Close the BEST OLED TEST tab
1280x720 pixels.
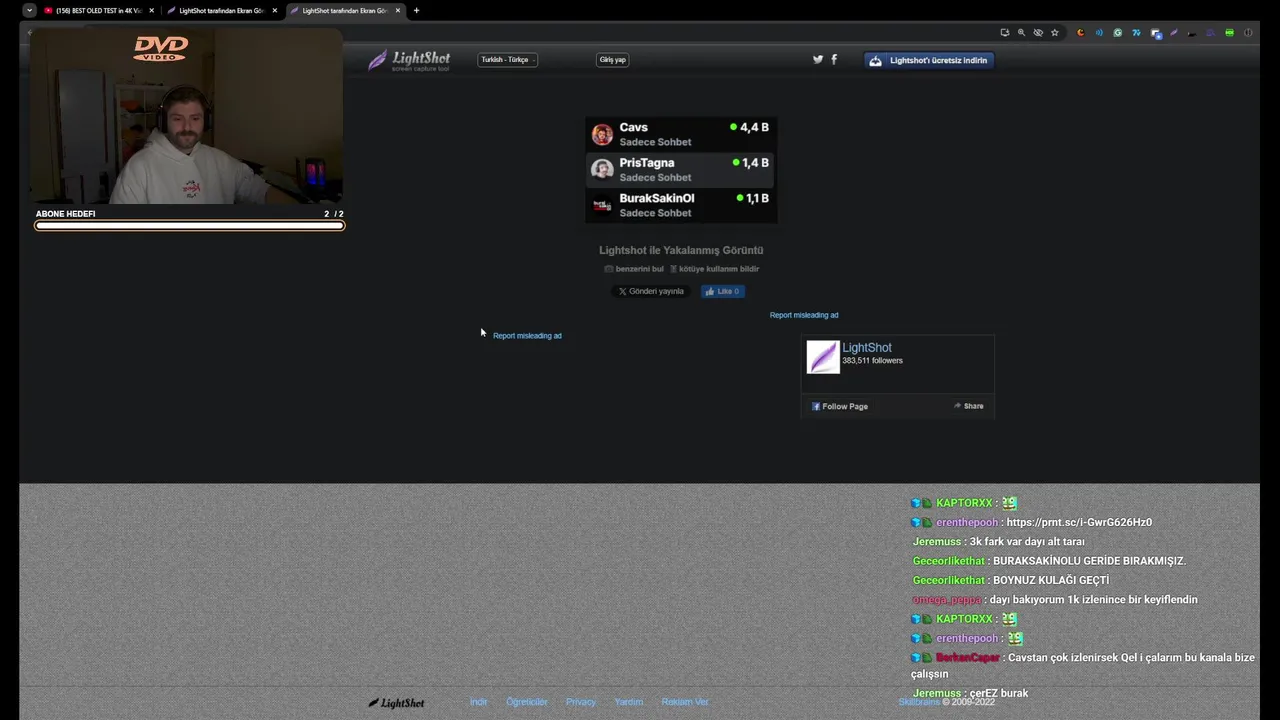point(152,10)
